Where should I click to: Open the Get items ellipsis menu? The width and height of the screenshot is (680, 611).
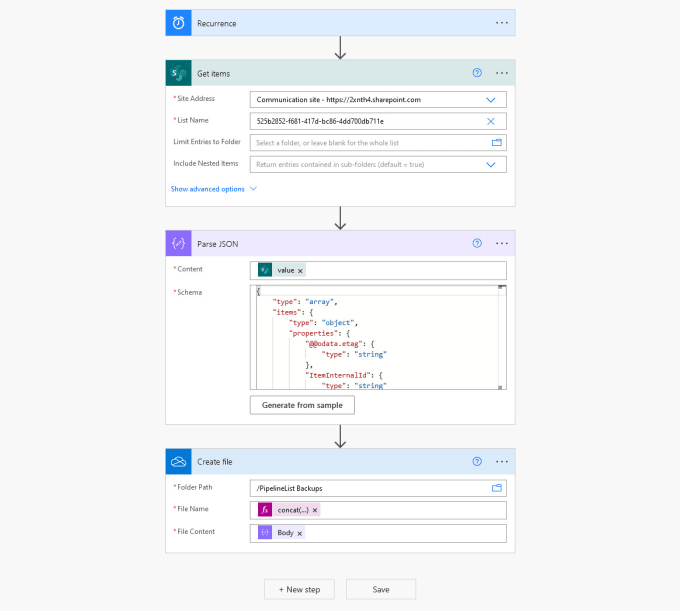coord(502,73)
